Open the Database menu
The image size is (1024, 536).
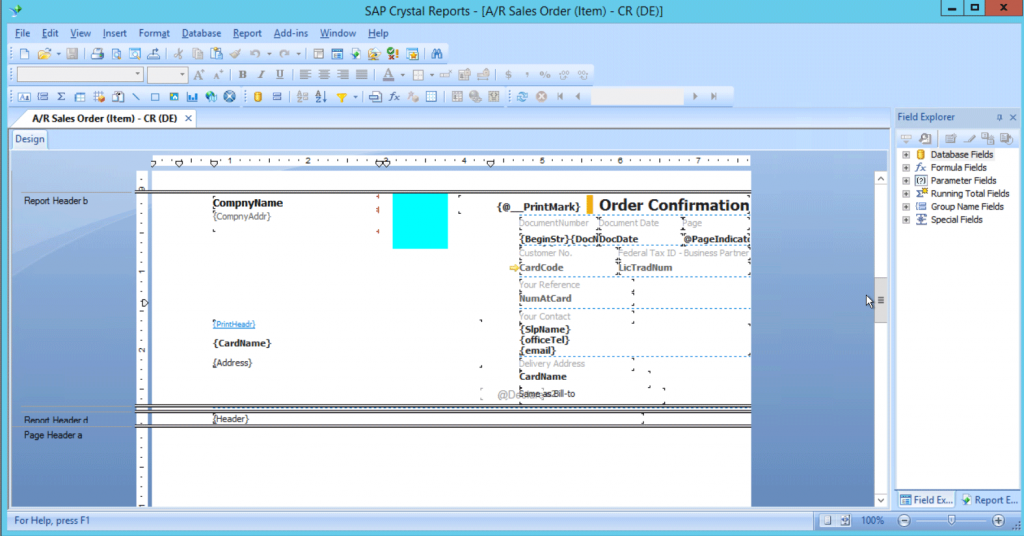point(201,33)
